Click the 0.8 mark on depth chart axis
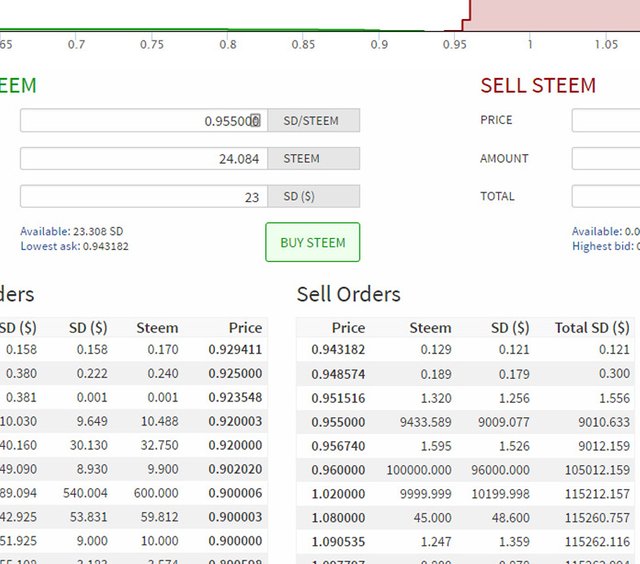Screen dimensions: 640x564 pos(228,44)
